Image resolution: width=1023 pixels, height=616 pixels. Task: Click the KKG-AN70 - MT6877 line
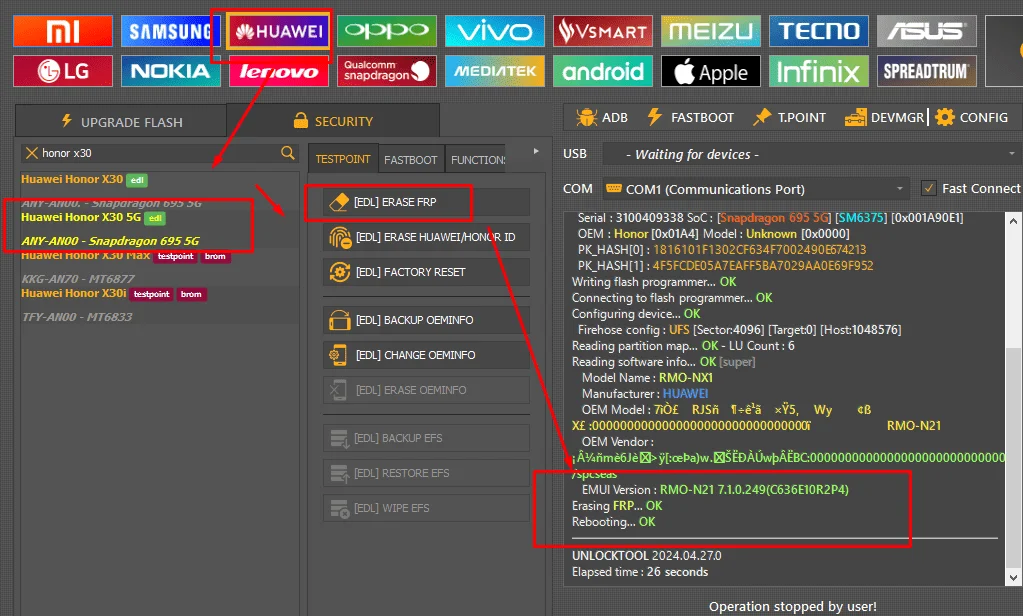pos(78,279)
